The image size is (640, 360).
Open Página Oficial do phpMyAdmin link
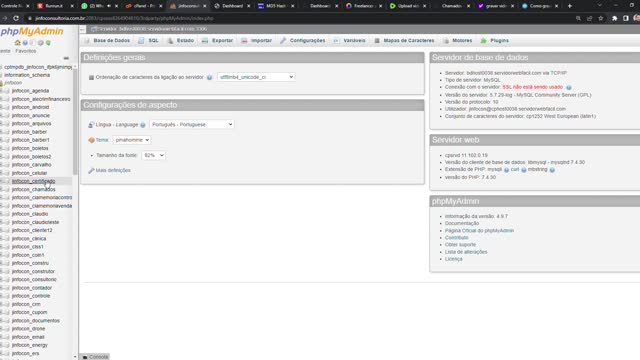point(479,231)
